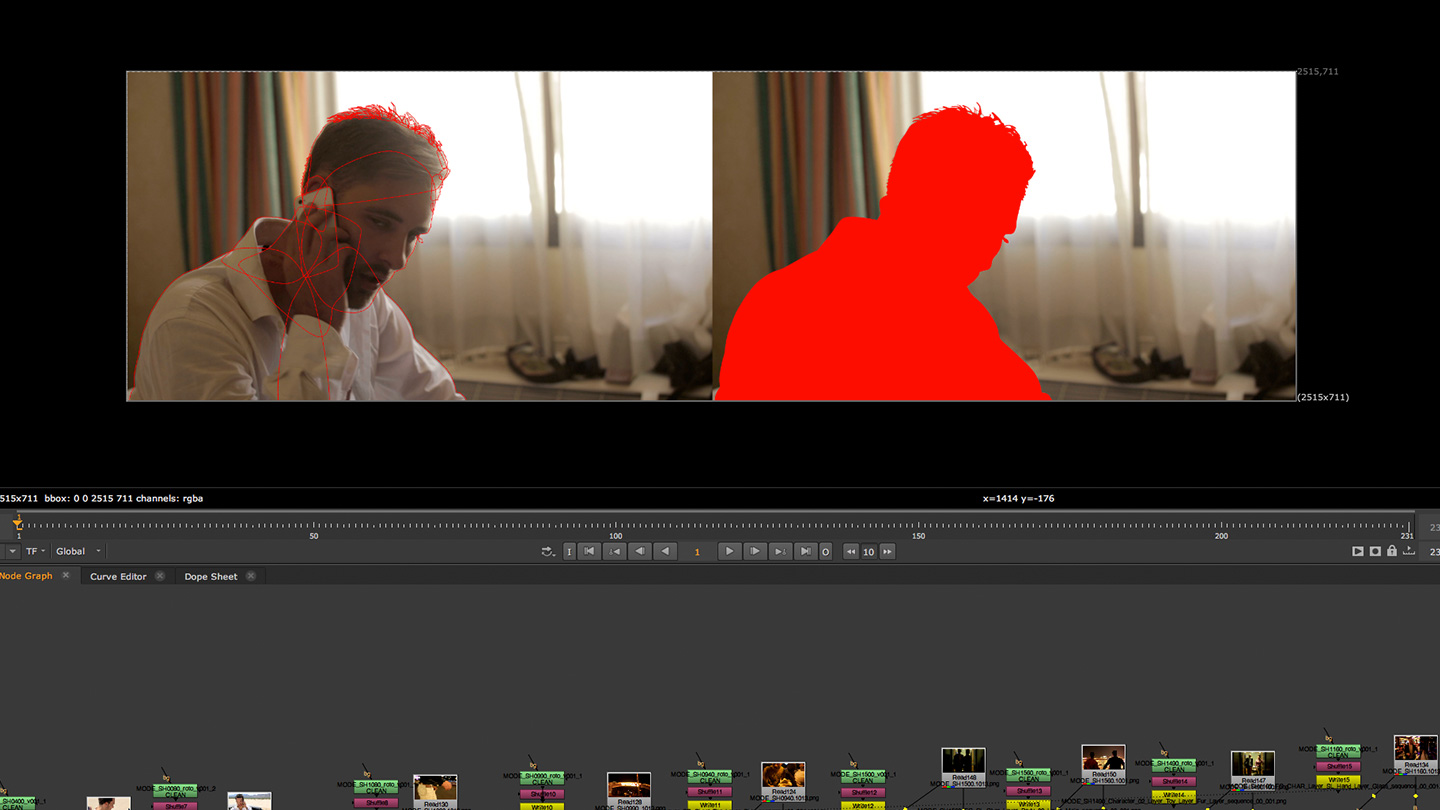Click the current frame number field

coord(697,551)
